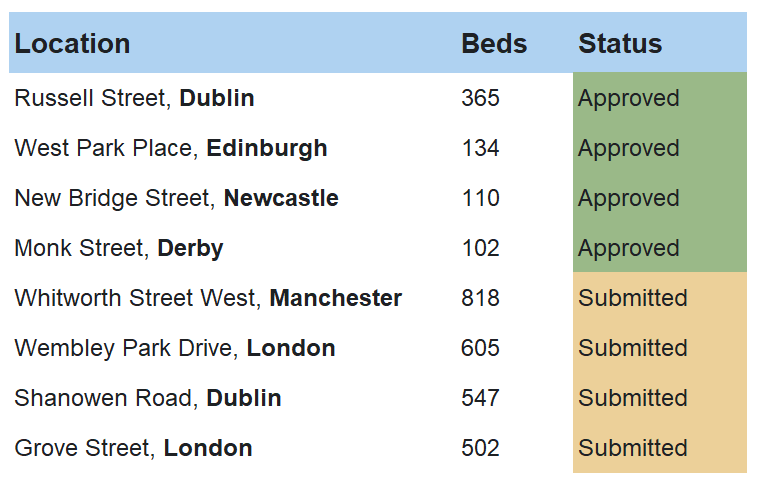The image size is (759, 486).
Task: Select the 134 beds cell
Action: (x=480, y=148)
